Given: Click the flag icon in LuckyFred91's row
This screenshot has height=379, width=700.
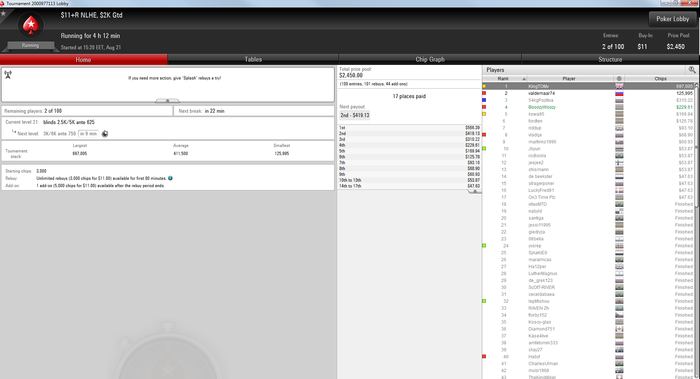Looking at the screenshot, I should pyautogui.click(x=619, y=190).
